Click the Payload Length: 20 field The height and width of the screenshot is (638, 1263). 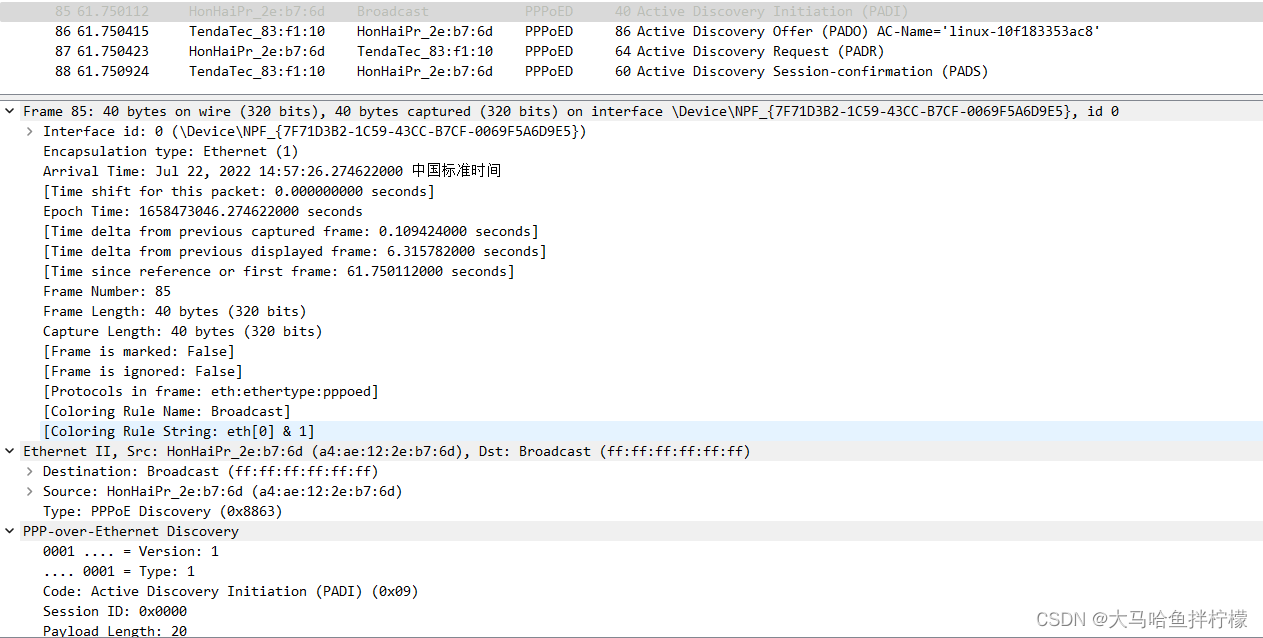tap(114, 631)
